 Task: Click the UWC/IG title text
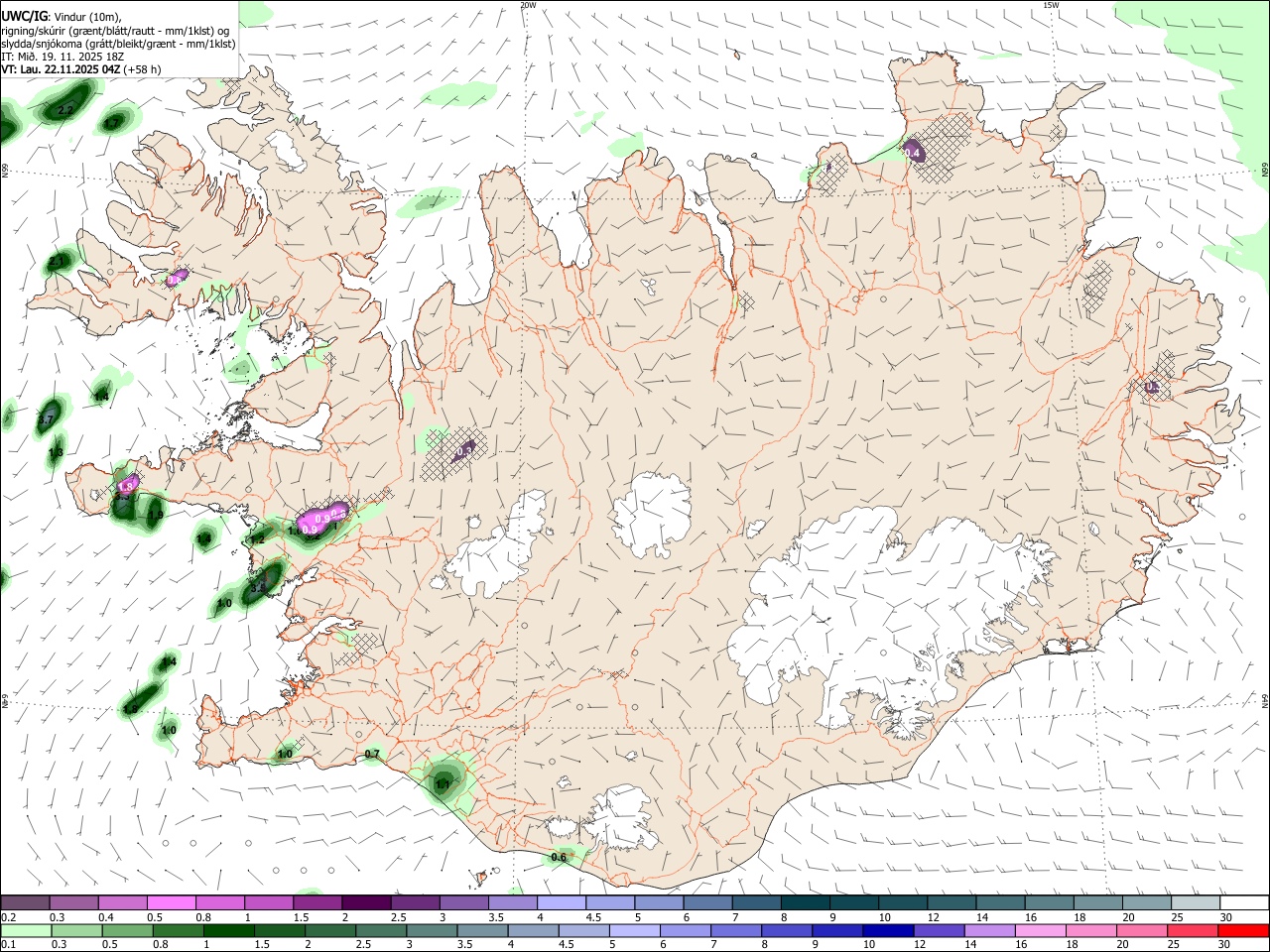coord(24,17)
